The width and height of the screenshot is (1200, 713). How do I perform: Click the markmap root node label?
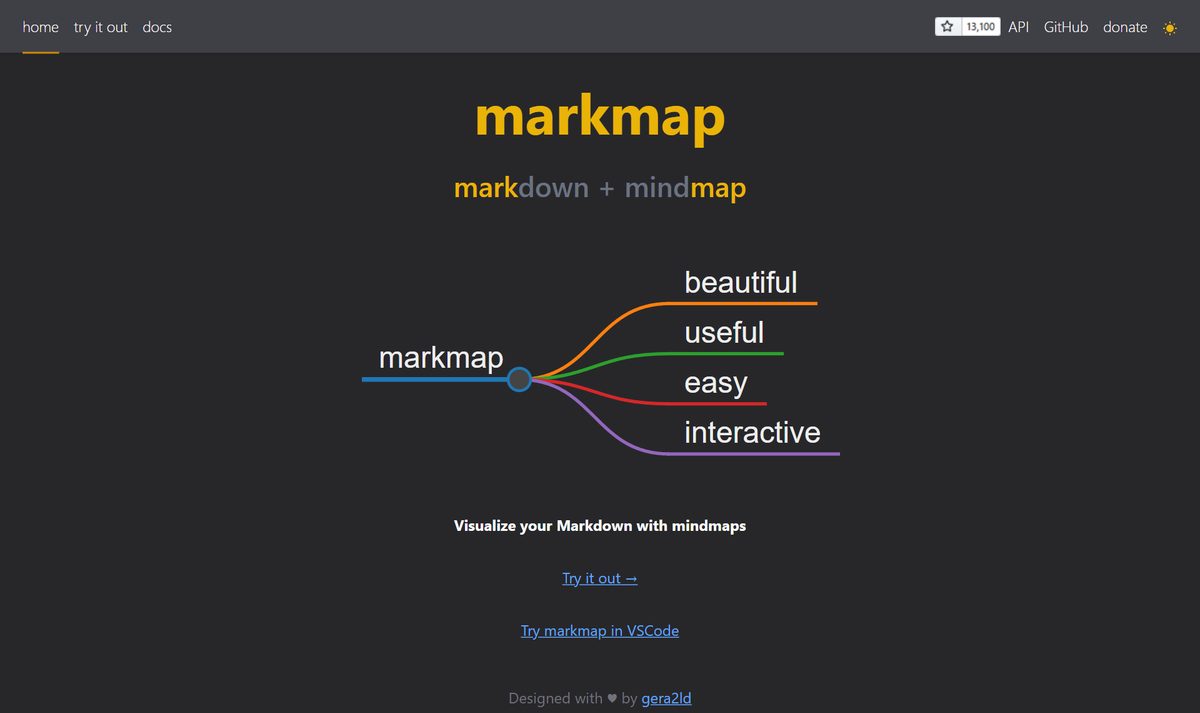click(441, 357)
